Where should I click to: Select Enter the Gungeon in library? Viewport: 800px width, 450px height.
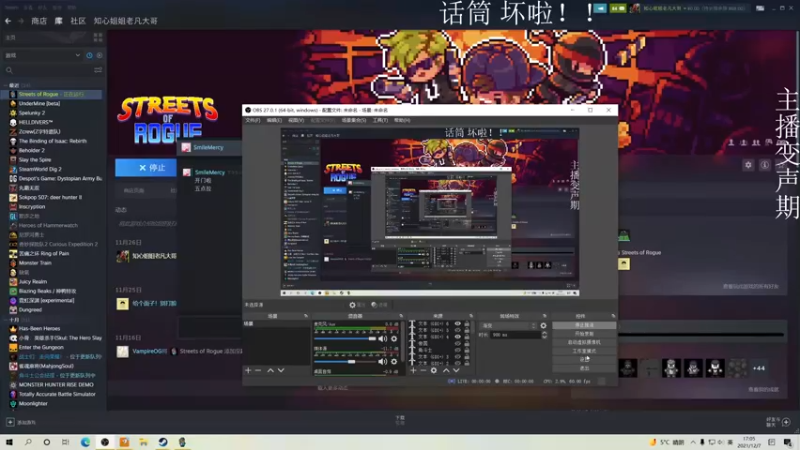(41, 347)
